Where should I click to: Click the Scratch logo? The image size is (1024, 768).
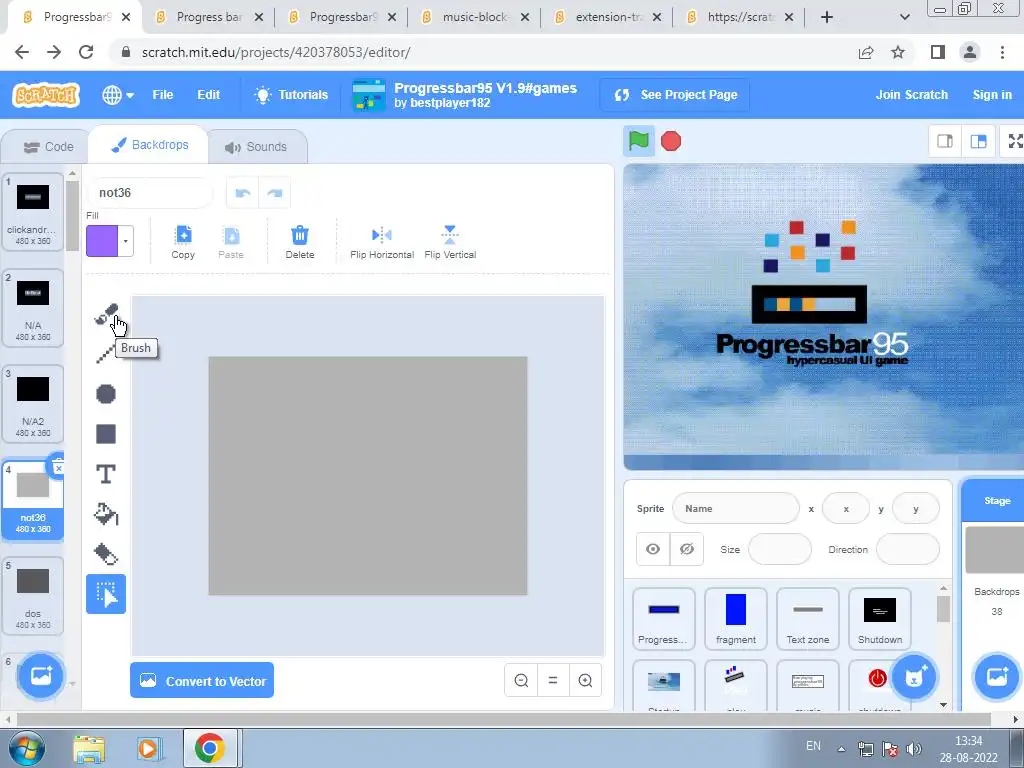46,95
